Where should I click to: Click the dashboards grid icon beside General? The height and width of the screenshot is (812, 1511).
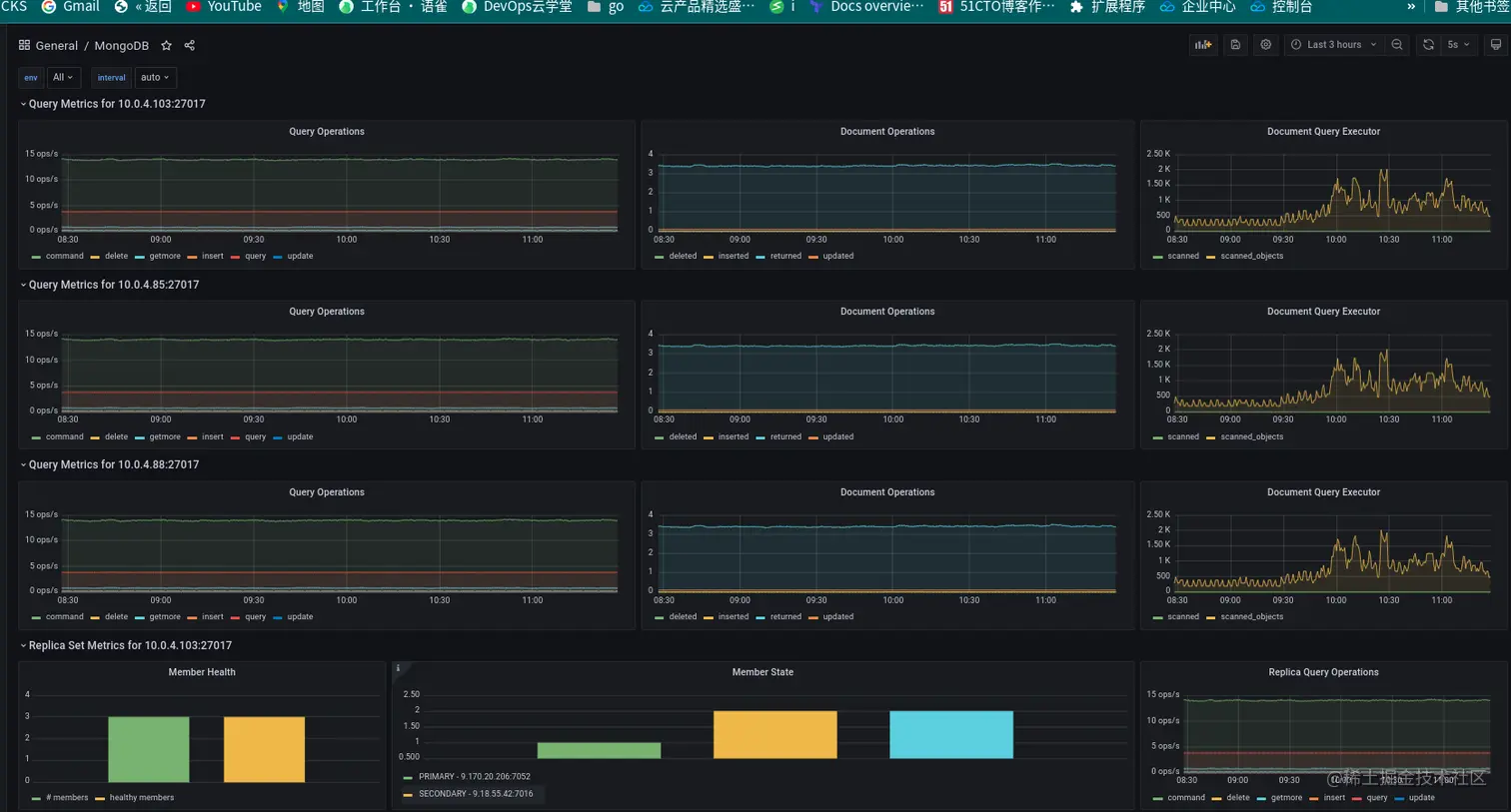pyautogui.click(x=24, y=46)
